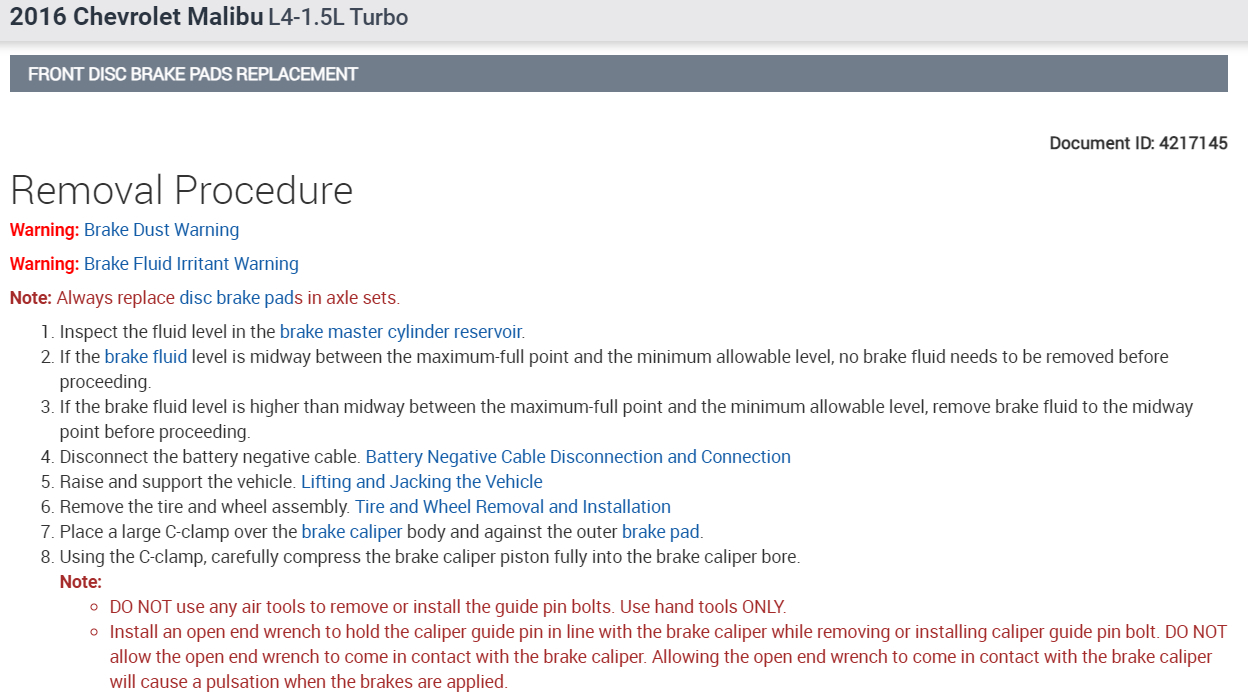Click the 2016 Chevrolet Malibu vehicle title
The width and height of the screenshot is (1248, 695).
click(x=135, y=17)
